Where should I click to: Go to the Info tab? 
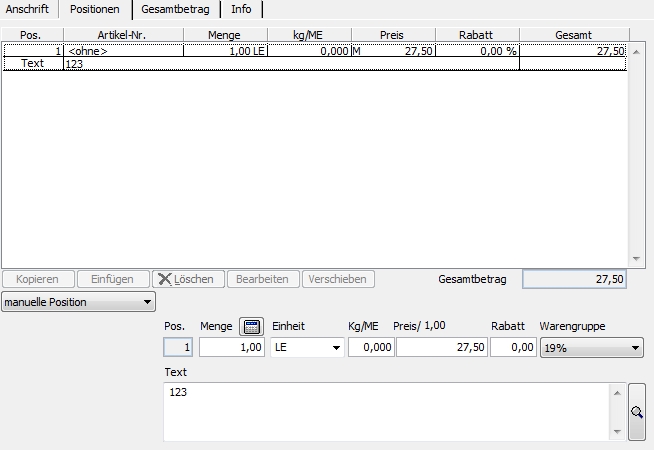241,9
